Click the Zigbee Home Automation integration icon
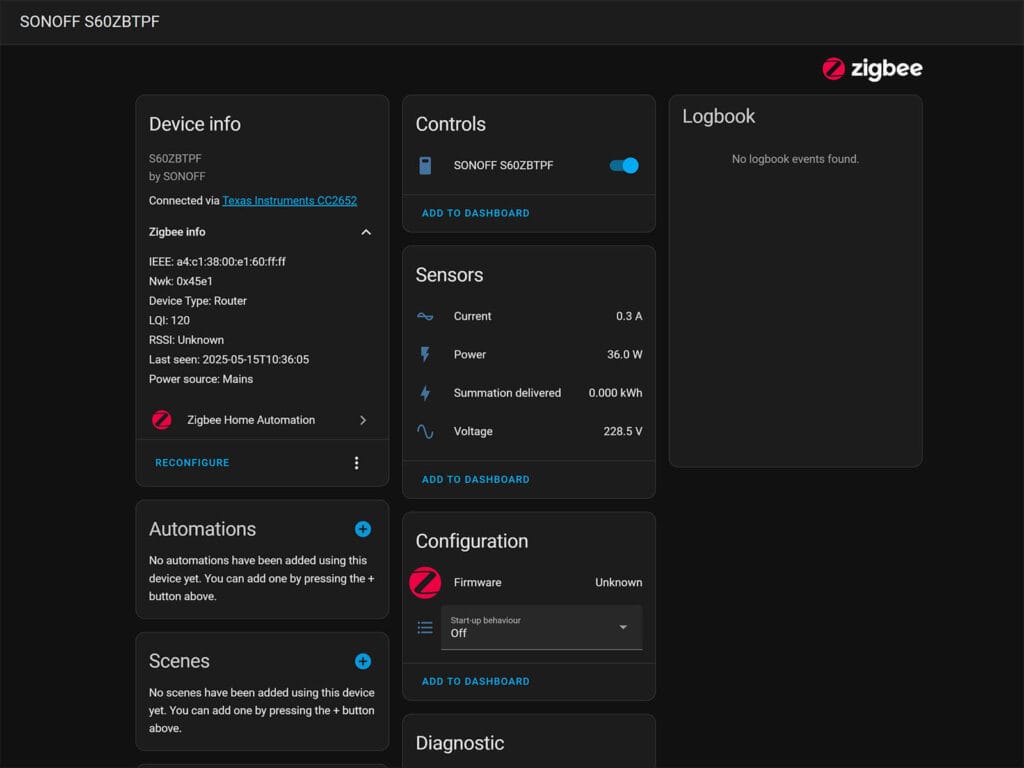 pyautogui.click(x=162, y=420)
